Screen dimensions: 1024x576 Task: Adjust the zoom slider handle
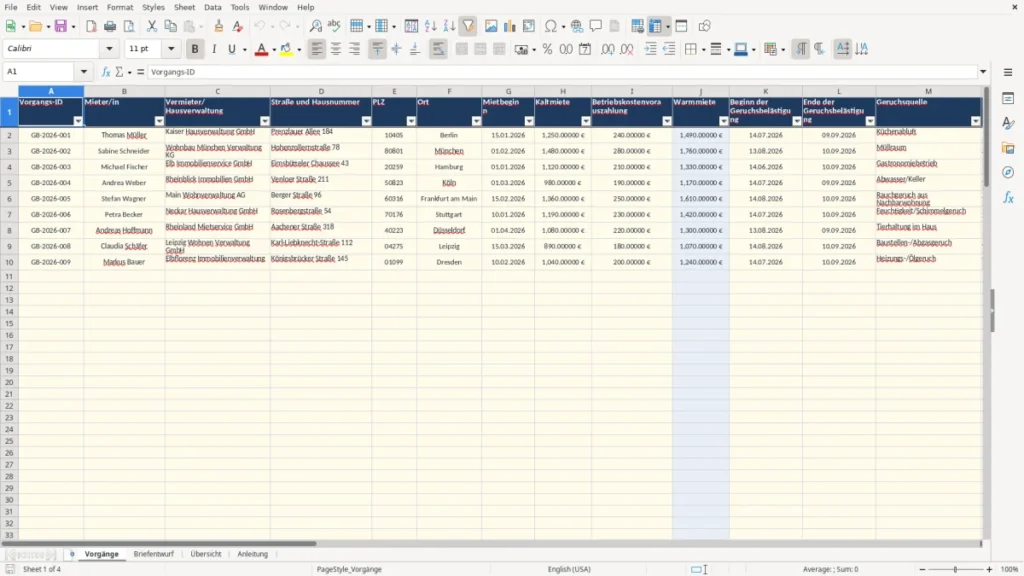click(x=955, y=569)
